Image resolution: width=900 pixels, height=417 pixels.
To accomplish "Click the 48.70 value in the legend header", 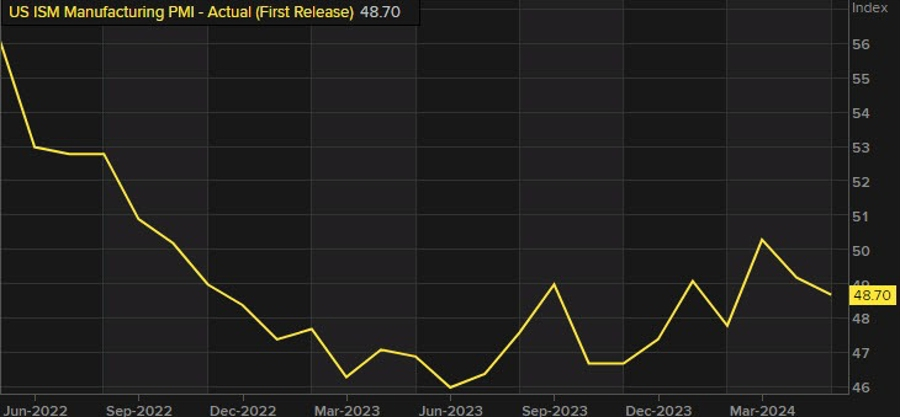I will 379,12.
